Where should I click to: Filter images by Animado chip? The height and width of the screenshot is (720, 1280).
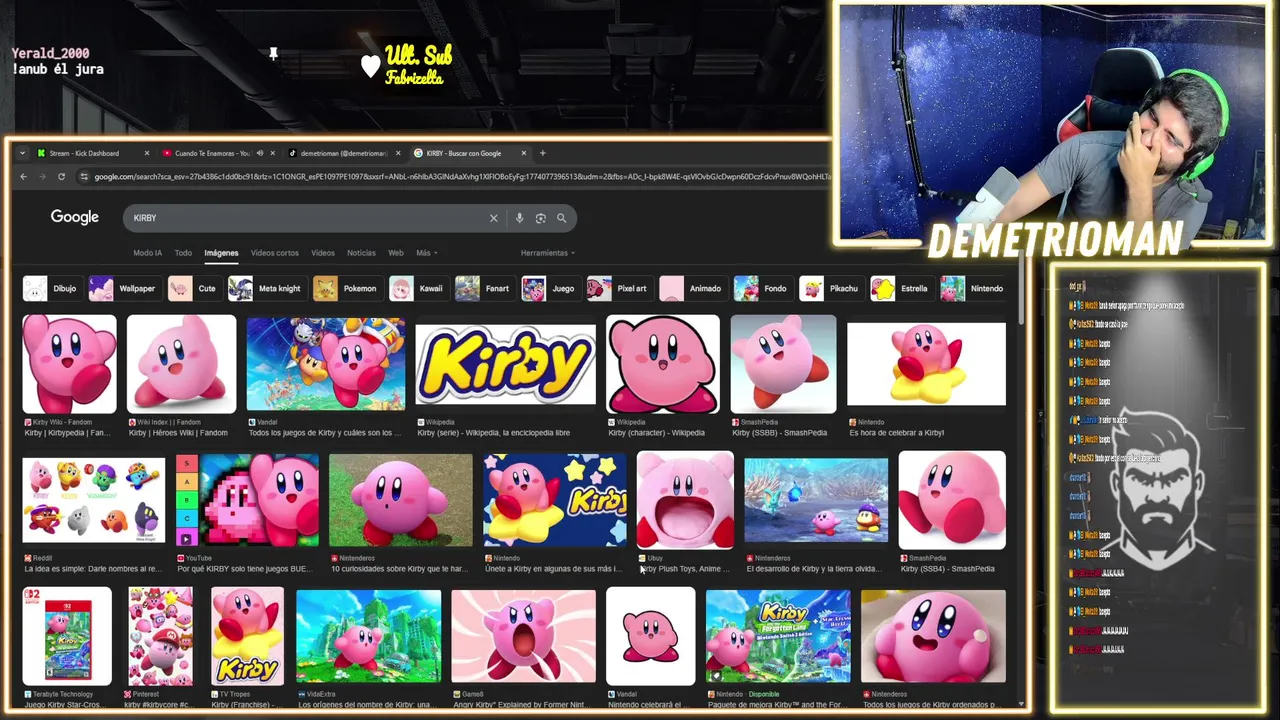coord(691,289)
